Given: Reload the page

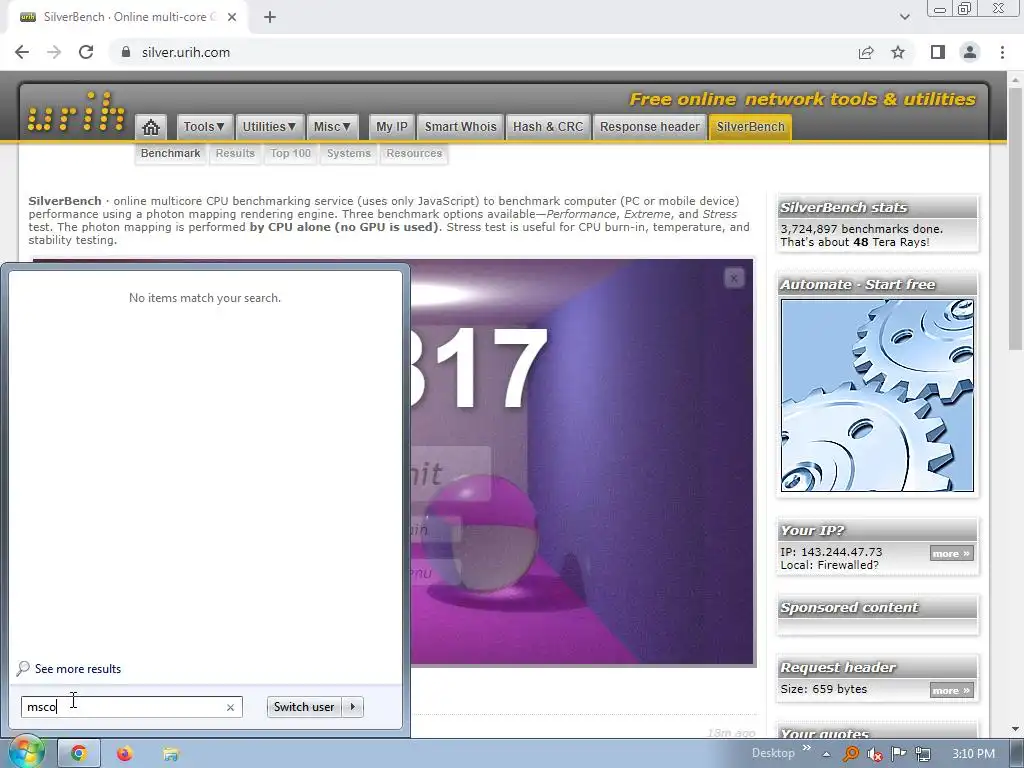Looking at the screenshot, I should 86,52.
